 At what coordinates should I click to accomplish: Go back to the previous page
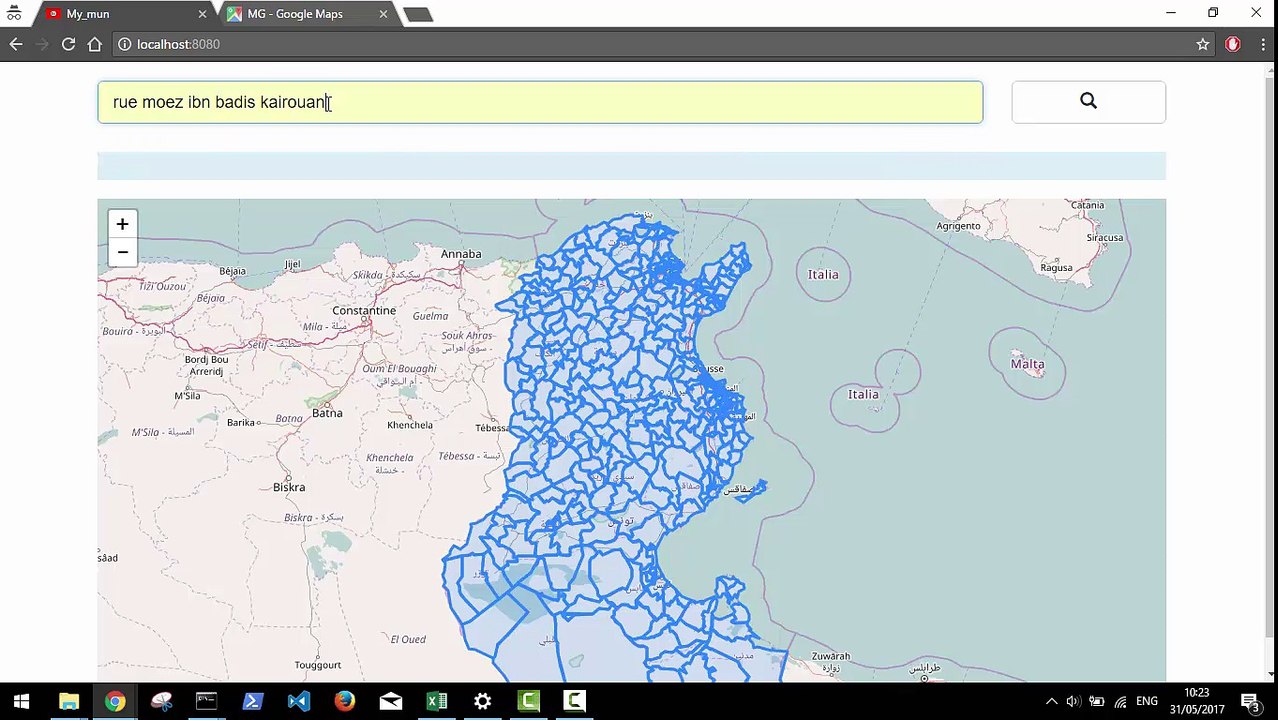coord(16,44)
